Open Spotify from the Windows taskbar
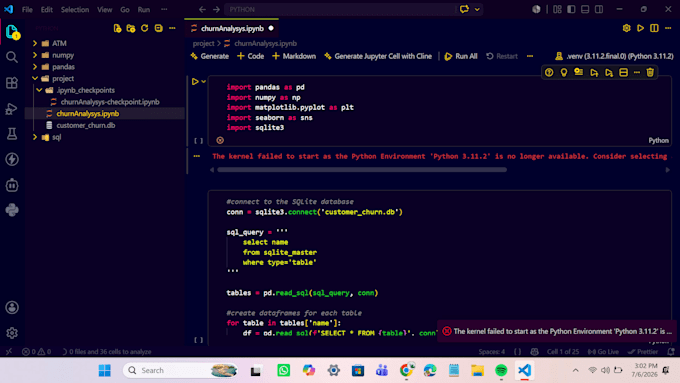The image size is (680, 383). tap(501, 370)
